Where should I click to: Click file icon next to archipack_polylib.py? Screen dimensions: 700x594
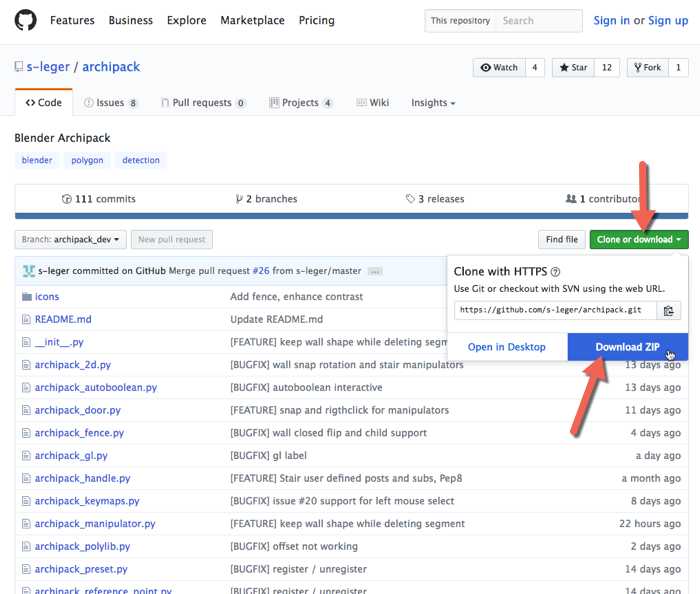pos(26,546)
